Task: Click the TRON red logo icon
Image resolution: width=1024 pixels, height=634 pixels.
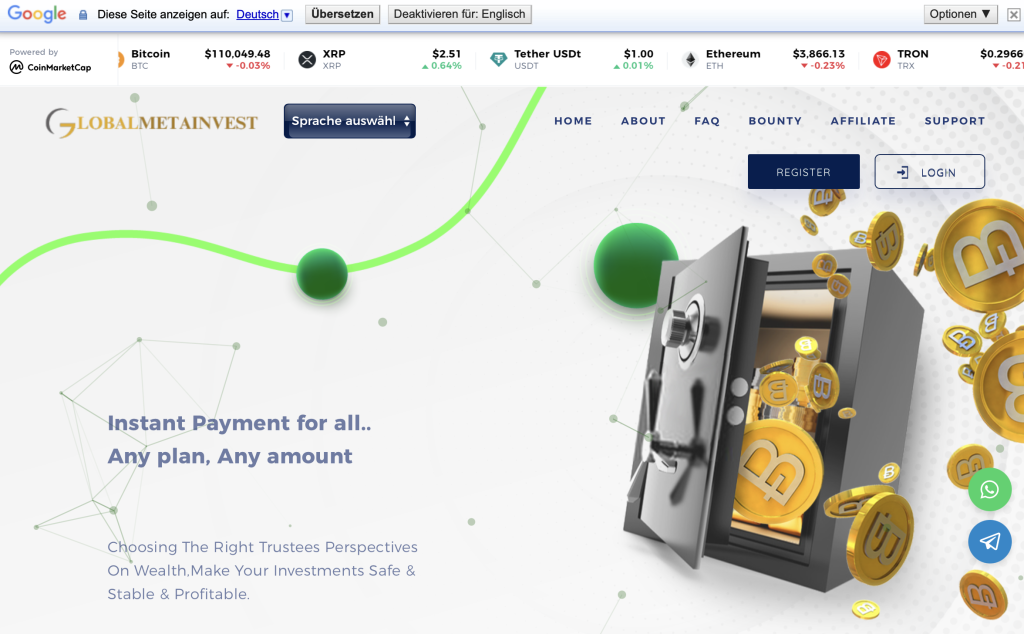Action: (x=882, y=59)
